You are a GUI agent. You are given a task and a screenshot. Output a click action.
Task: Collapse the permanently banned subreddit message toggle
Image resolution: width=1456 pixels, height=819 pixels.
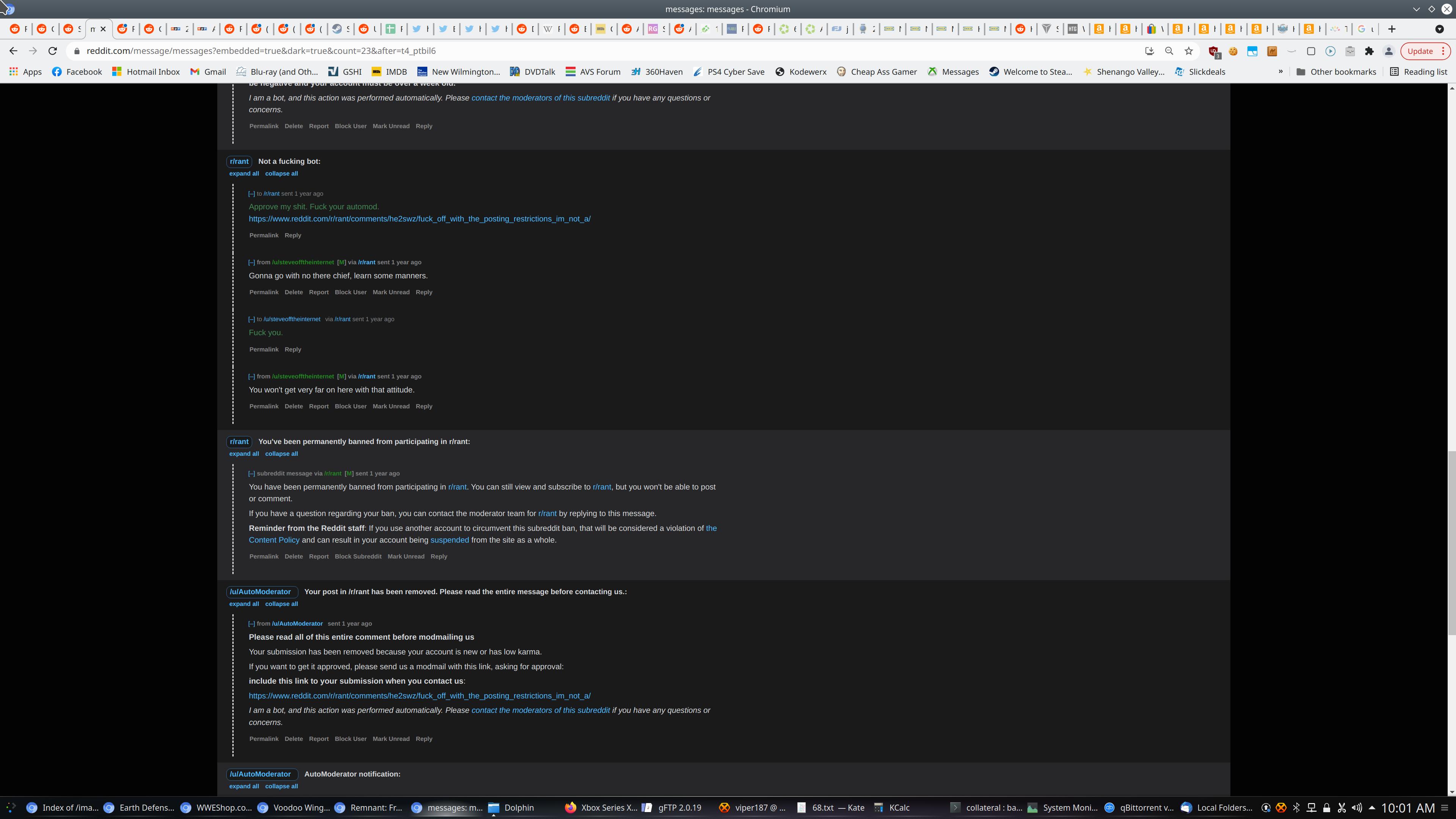tap(251, 474)
